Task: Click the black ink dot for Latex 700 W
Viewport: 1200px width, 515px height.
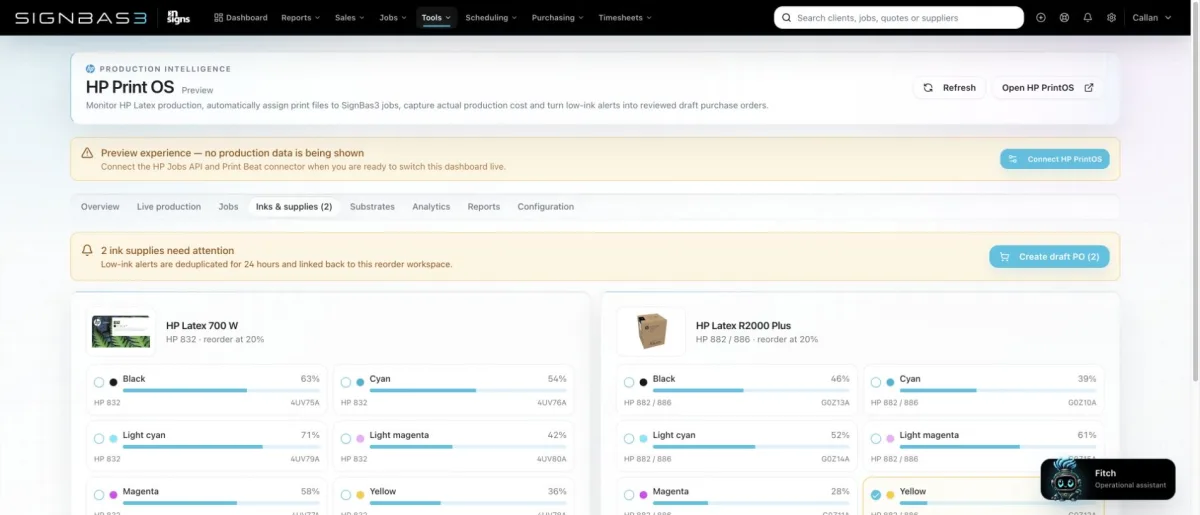Action: 113,382
